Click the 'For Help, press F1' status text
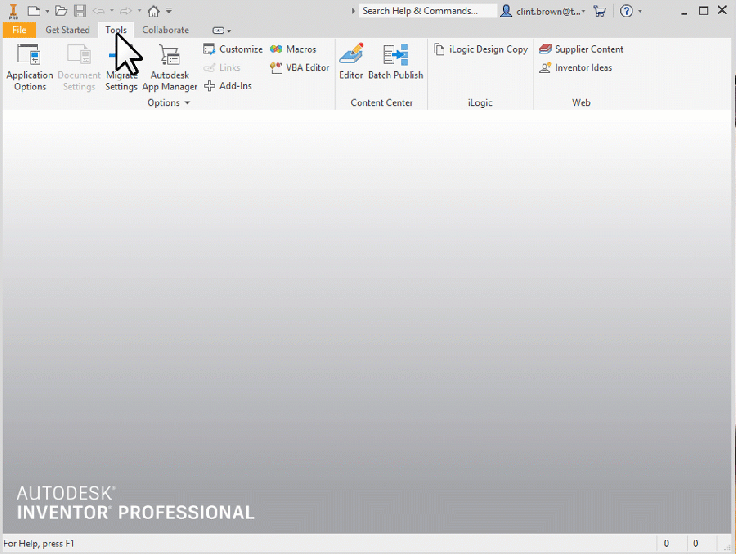The image size is (736, 554). [38, 544]
